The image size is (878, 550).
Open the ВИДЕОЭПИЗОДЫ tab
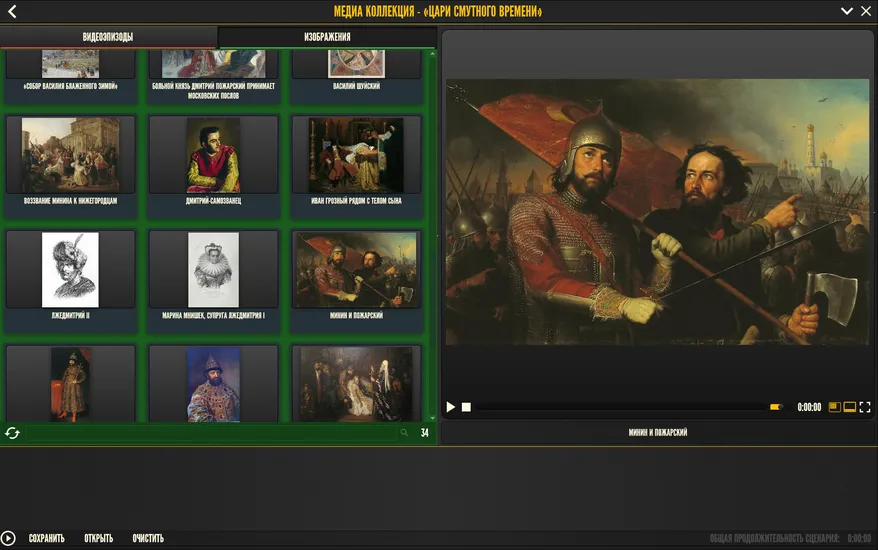(x=108, y=37)
